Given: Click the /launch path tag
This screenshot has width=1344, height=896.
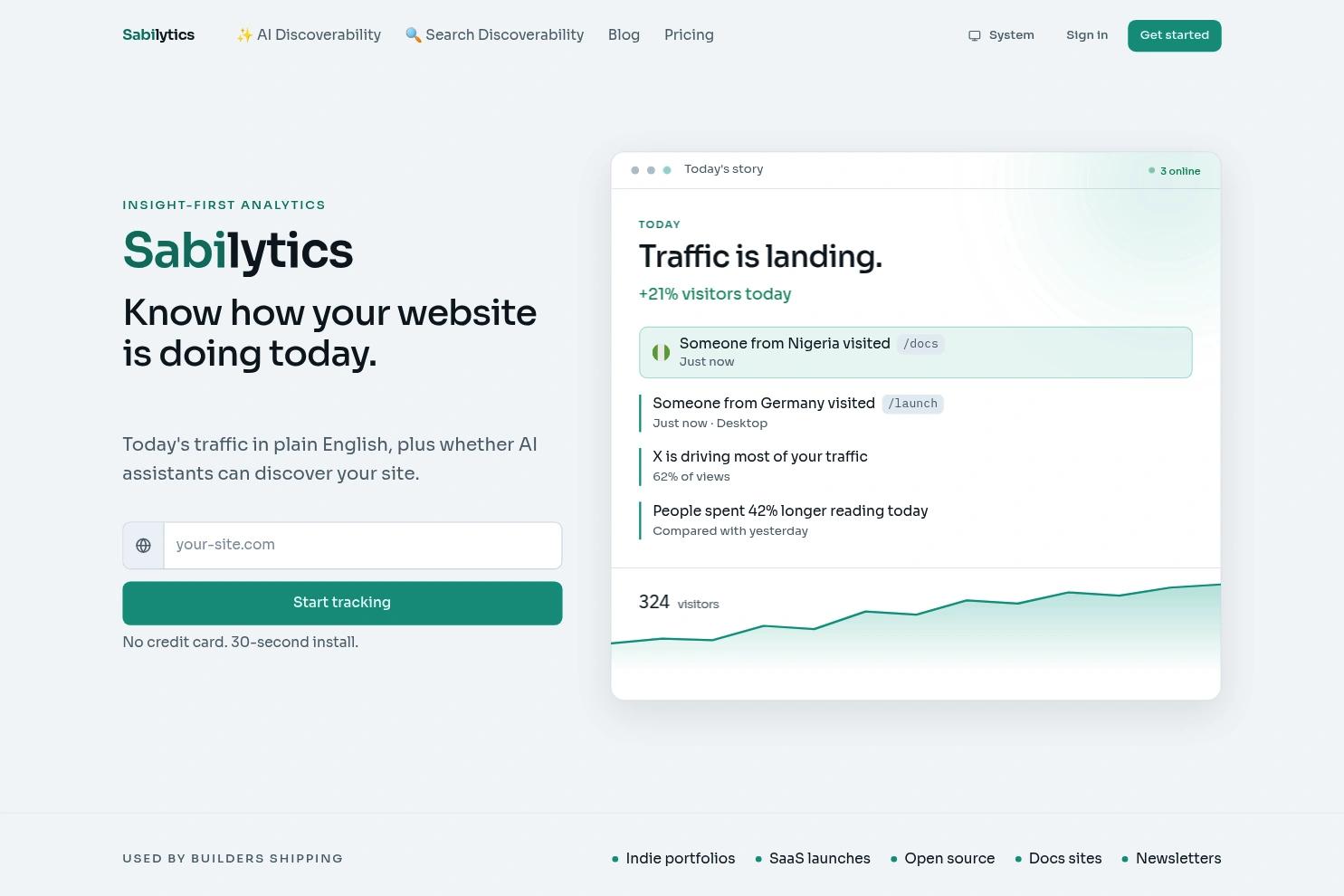Looking at the screenshot, I should (x=912, y=404).
